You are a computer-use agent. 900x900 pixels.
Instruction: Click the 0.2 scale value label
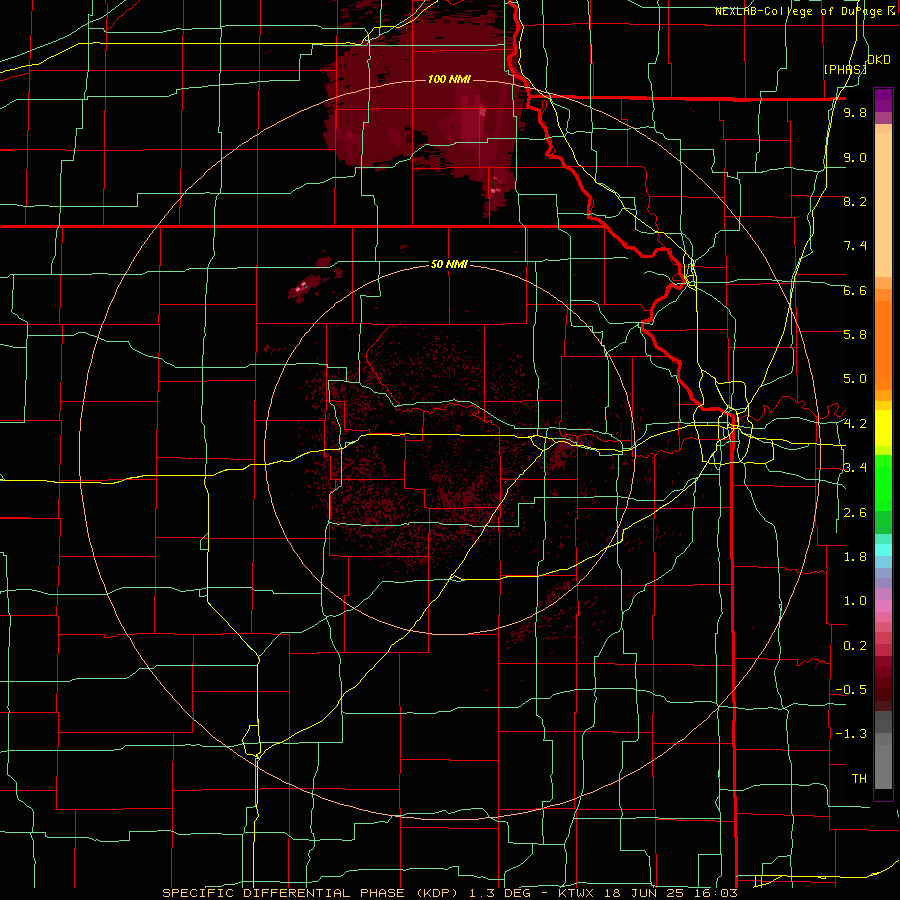coord(855,646)
